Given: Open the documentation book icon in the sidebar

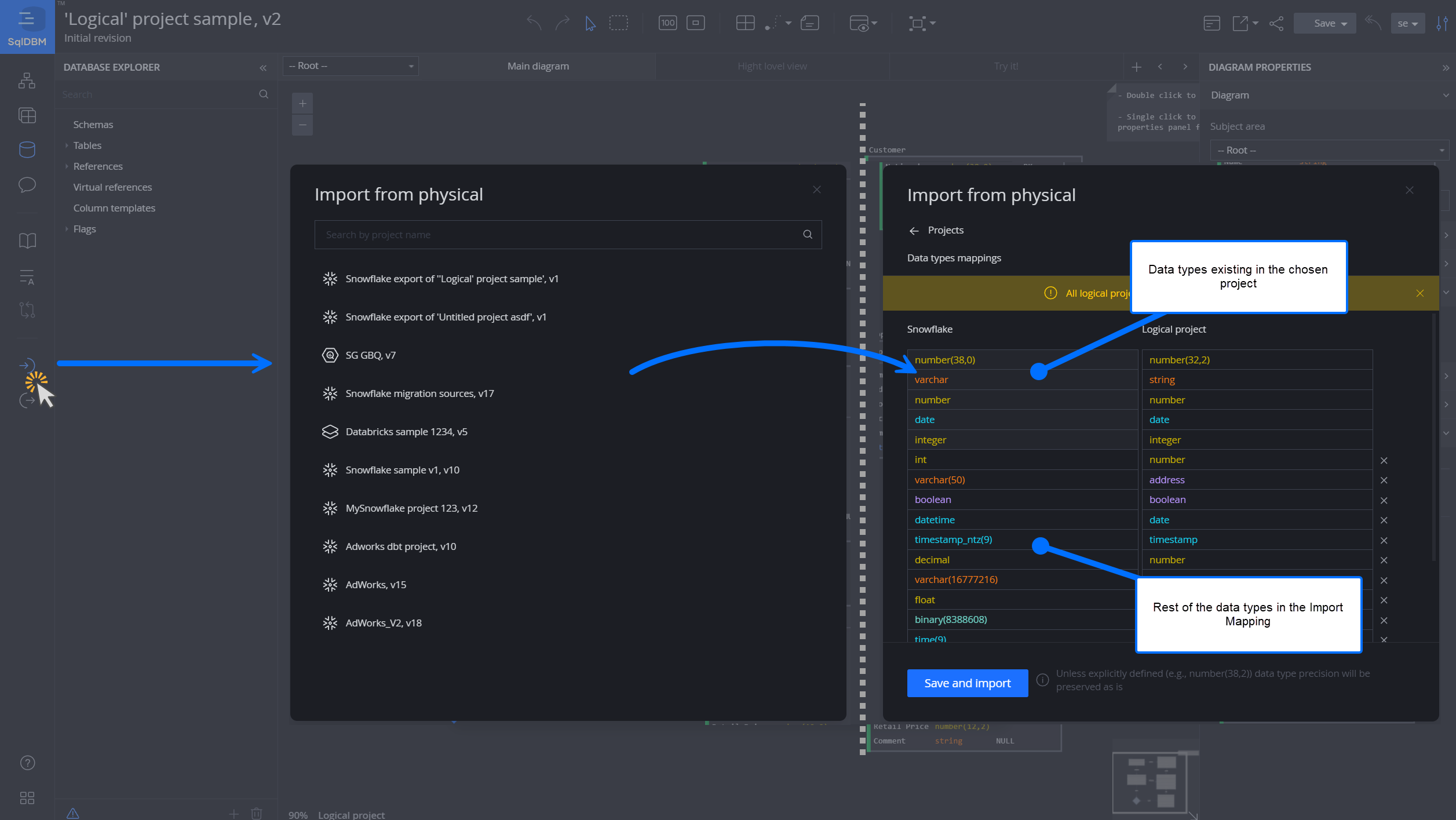Looking at the screenshot, I should 27,240.
